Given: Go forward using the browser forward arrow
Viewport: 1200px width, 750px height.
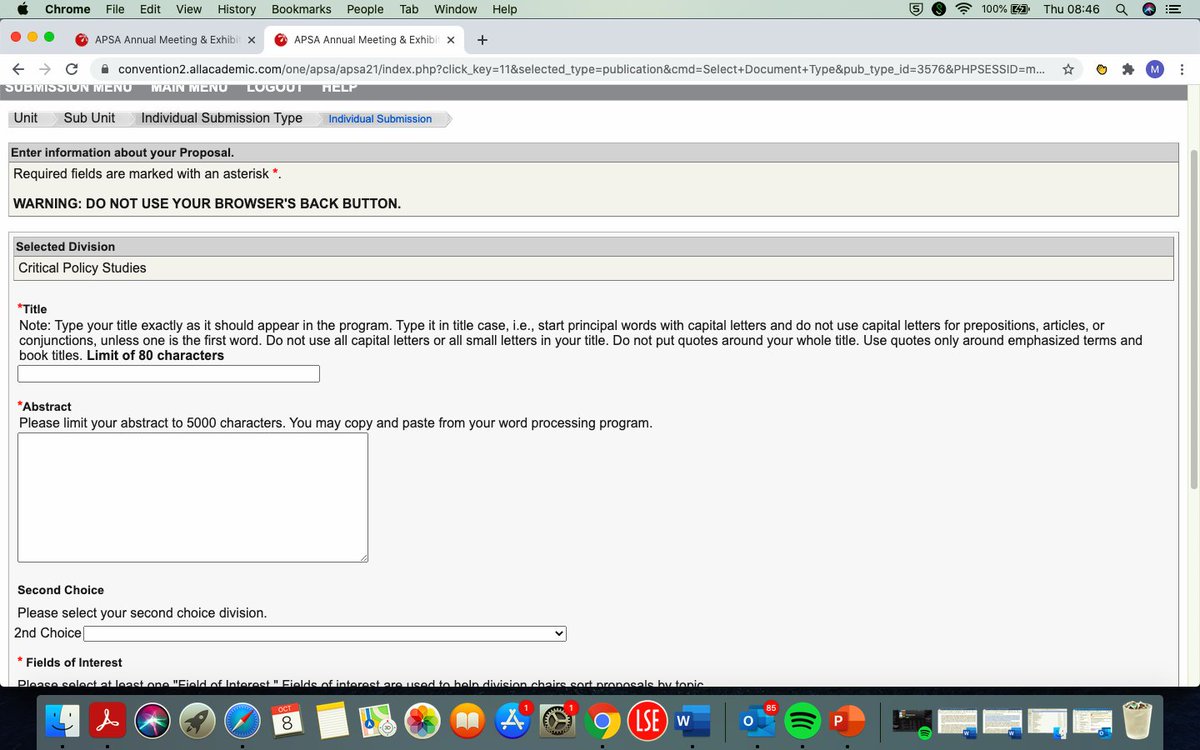Looking at the screenshot, I should pyautogui.click(x=45, y=69).
